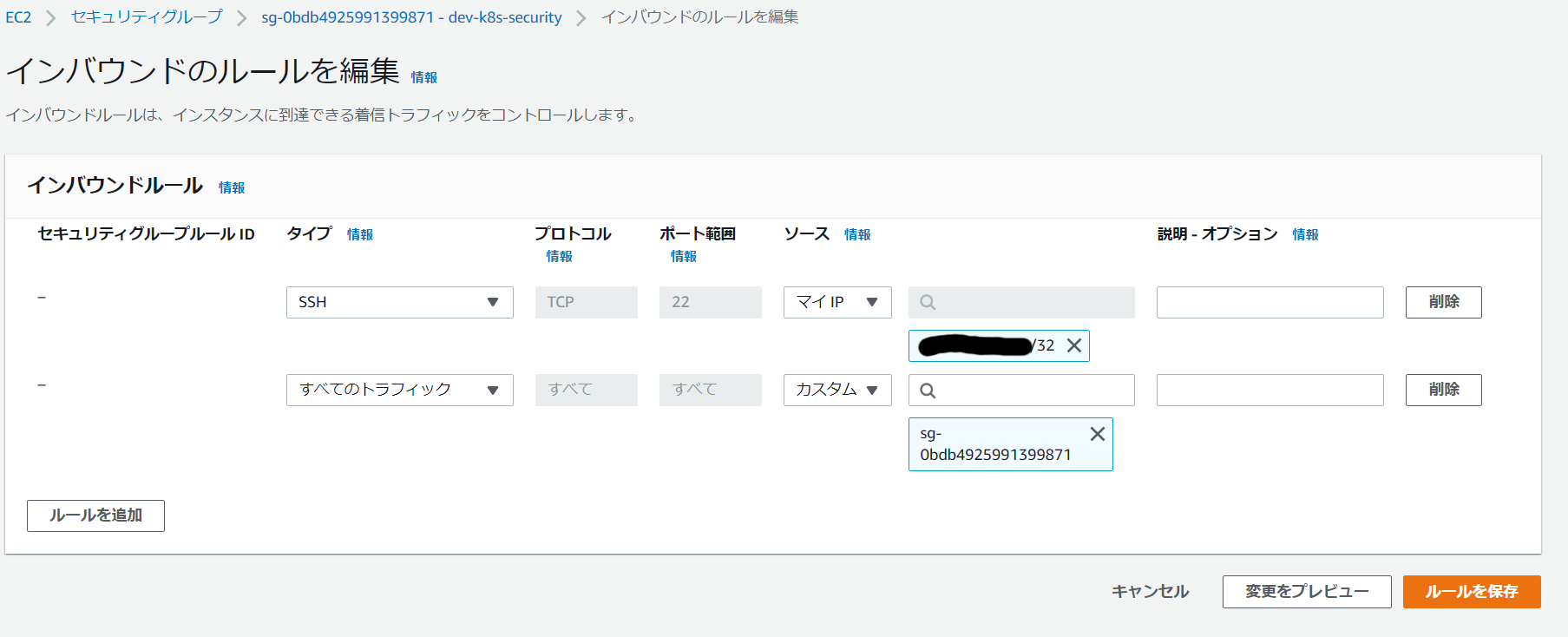Remove the sg-0bdb4925991399871 source tag
The image size is (1568, 637).
(x=1097, y=434)
